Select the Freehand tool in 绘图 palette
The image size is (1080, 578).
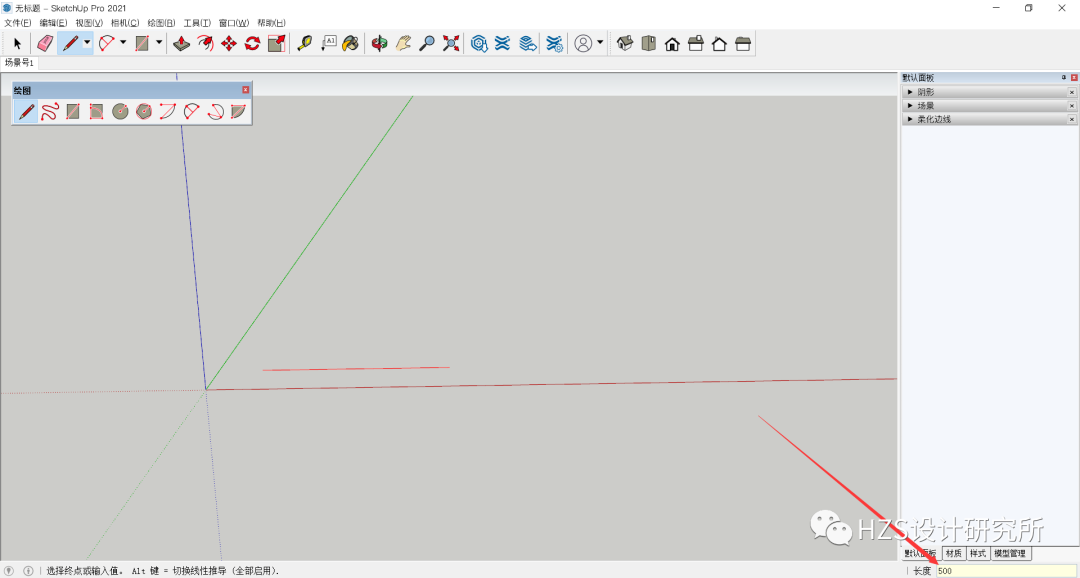tap(48, 111)
